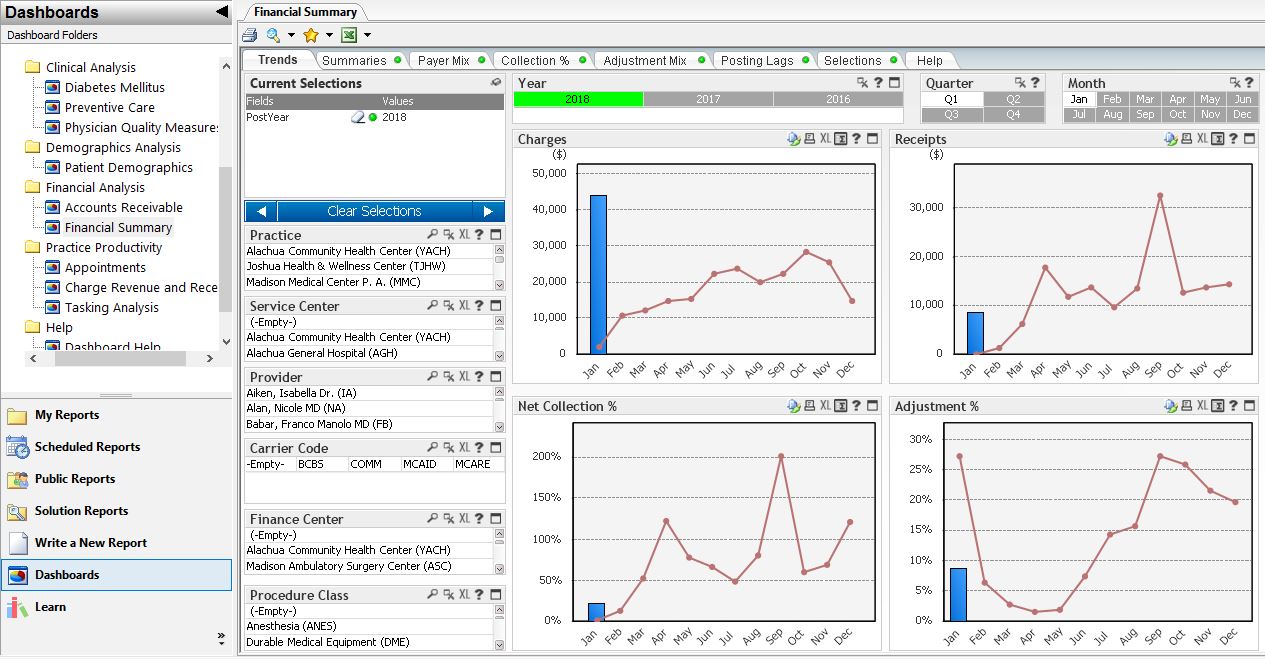This screenshot has width=1265, height=659.
Task: Click the print icon in the toolbar
Action: point(250,35)
